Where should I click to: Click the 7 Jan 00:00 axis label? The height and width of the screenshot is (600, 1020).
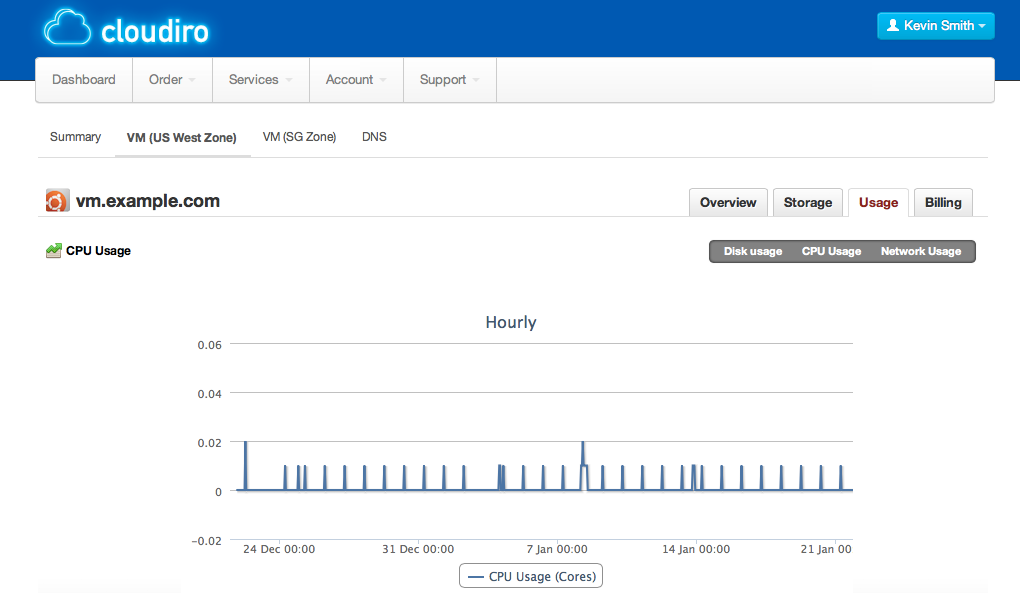point(557,549)
